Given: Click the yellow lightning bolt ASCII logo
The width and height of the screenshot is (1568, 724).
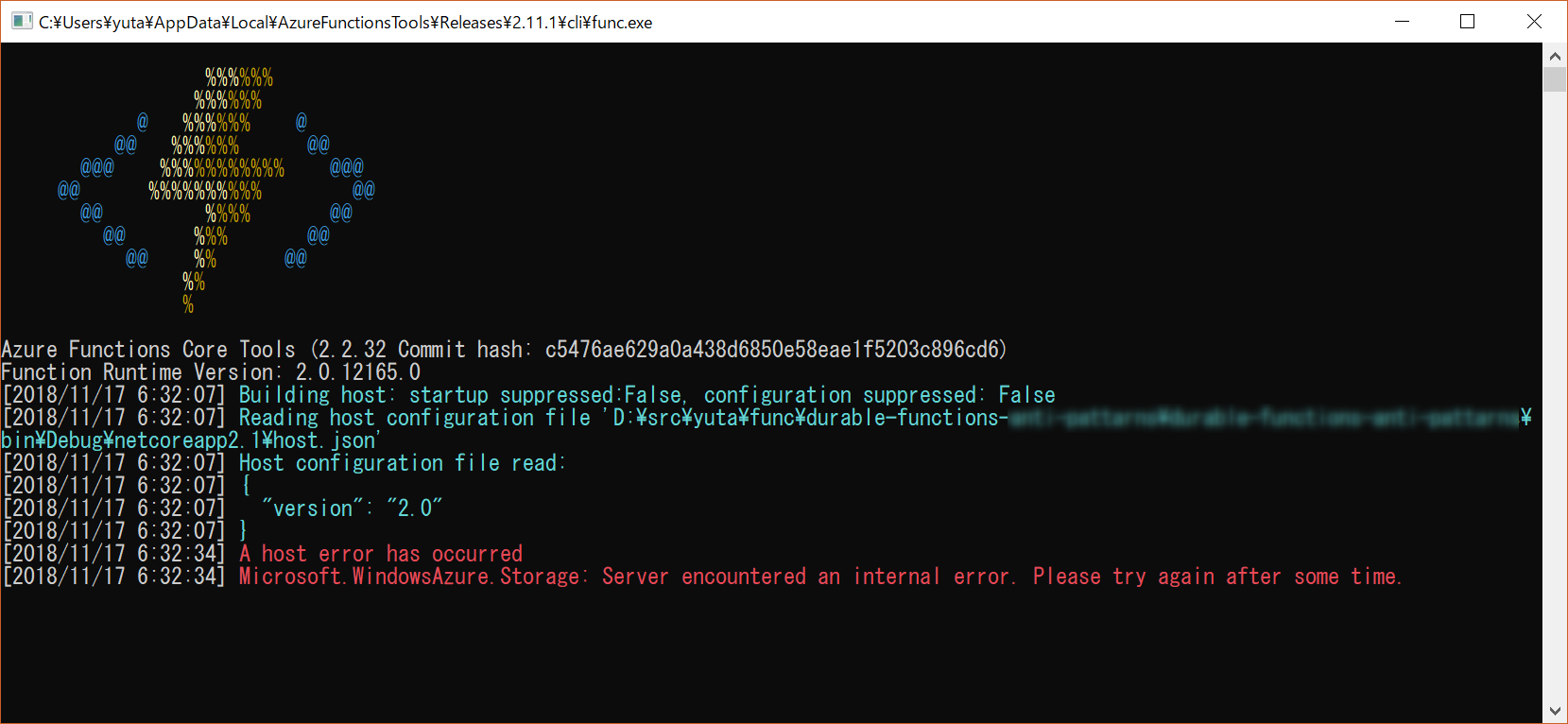Looking at the screenshot, I should click(216, 190).
